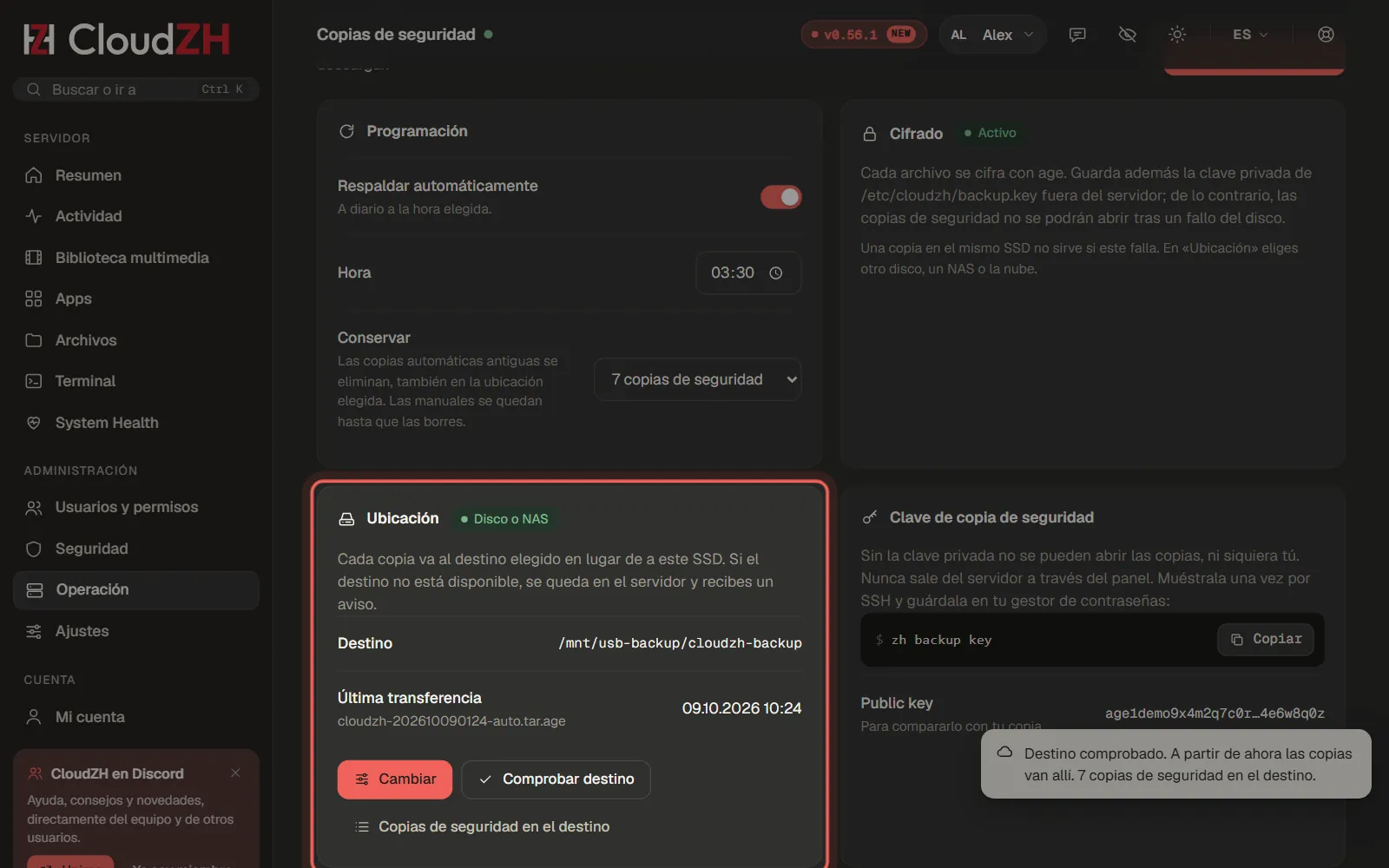This screenshot has height=868, width=1389.
Task: Launch the Terminal page
Action: tap(136, 381)
